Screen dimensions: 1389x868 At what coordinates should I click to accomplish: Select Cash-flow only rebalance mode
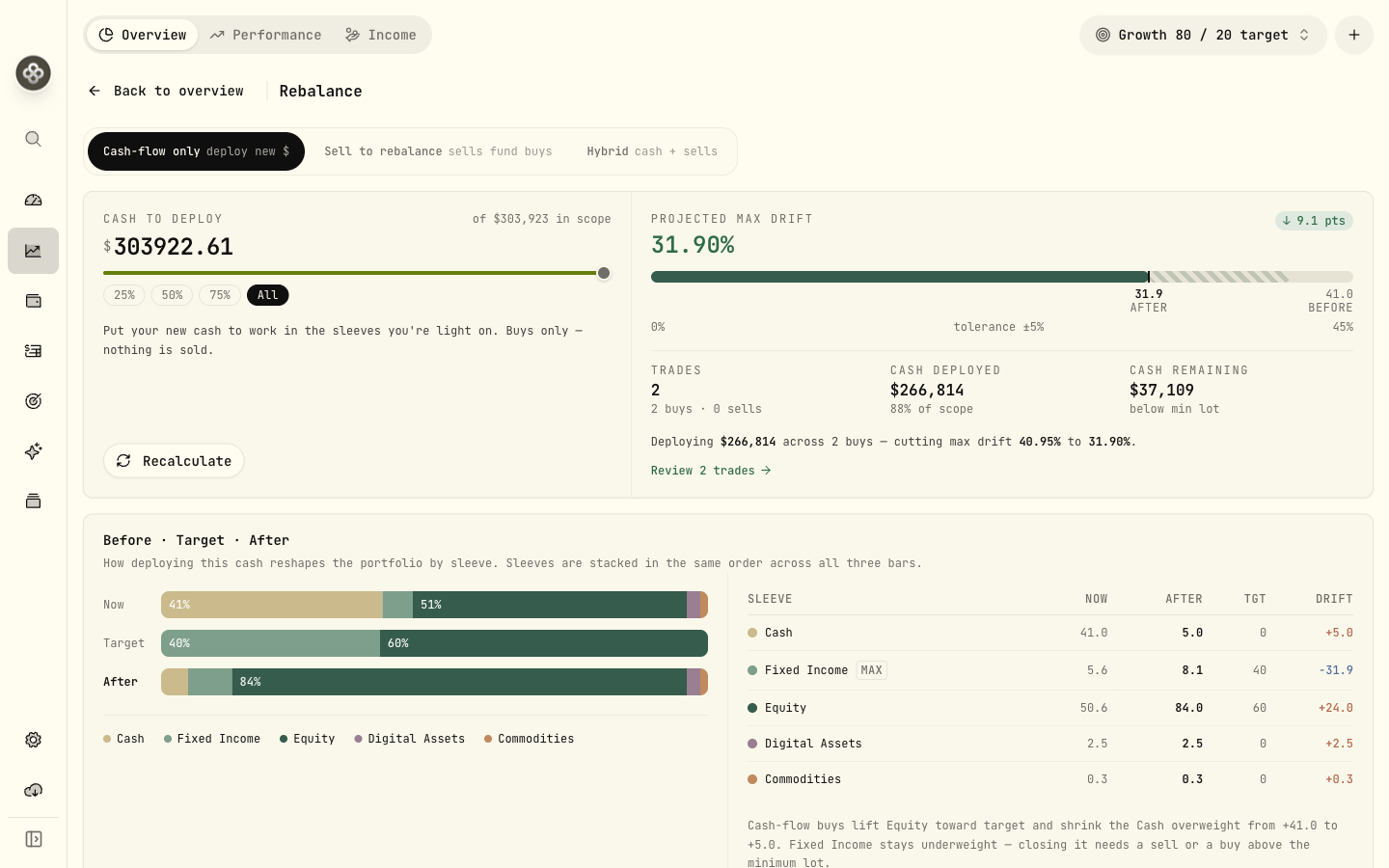pos(196,151)
